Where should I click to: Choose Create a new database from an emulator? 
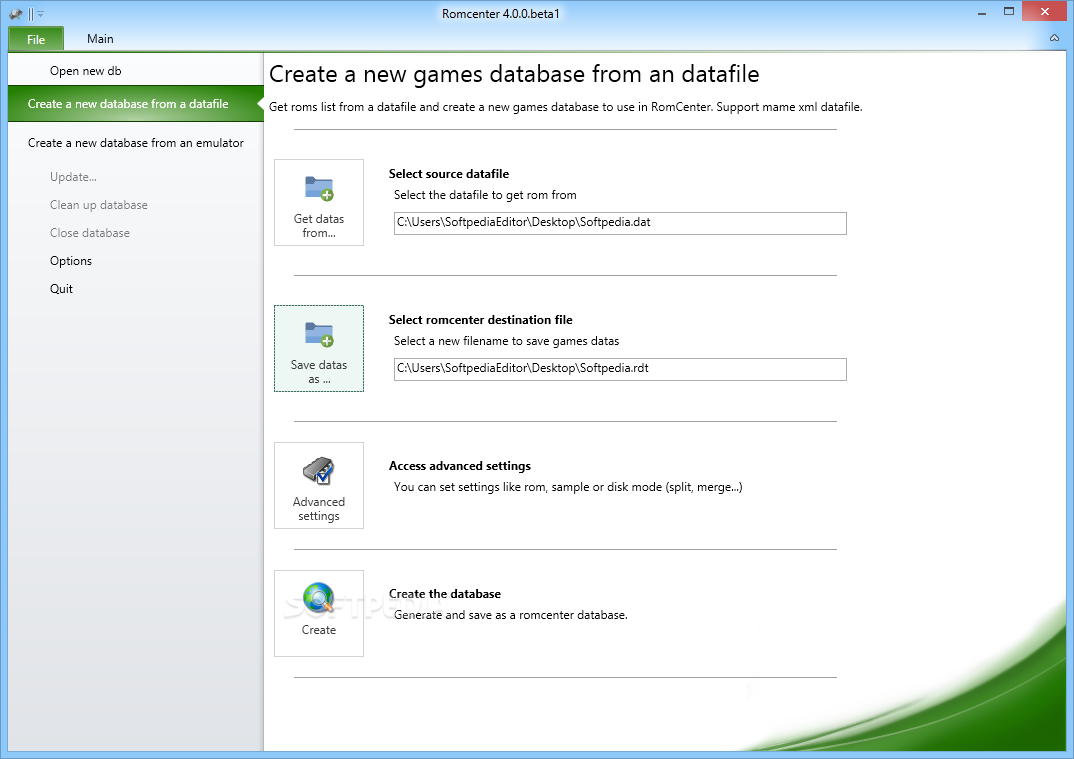coord(136,142)
